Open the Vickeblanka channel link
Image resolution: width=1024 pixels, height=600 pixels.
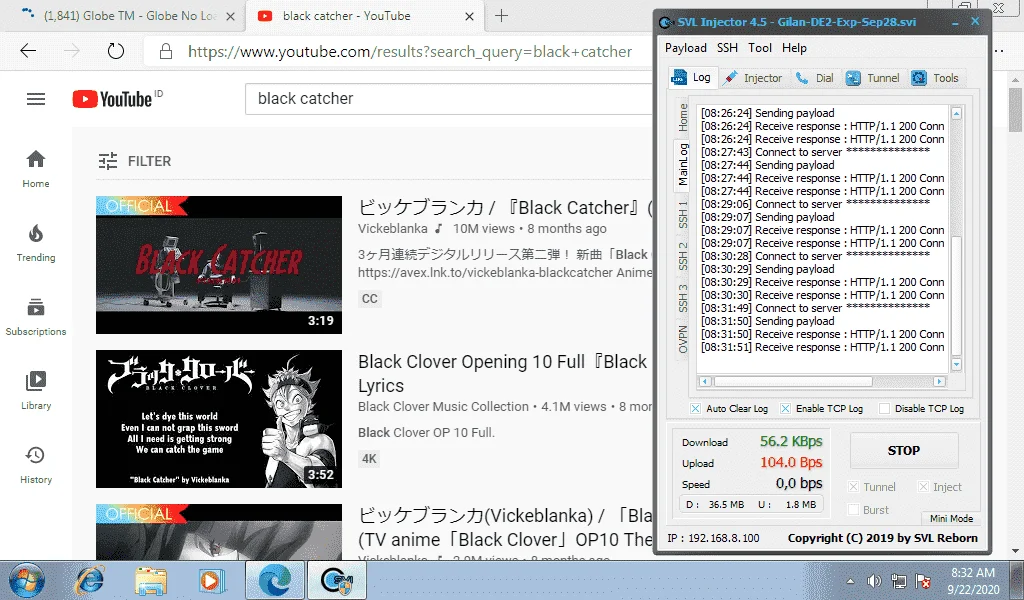coord(392,229)
